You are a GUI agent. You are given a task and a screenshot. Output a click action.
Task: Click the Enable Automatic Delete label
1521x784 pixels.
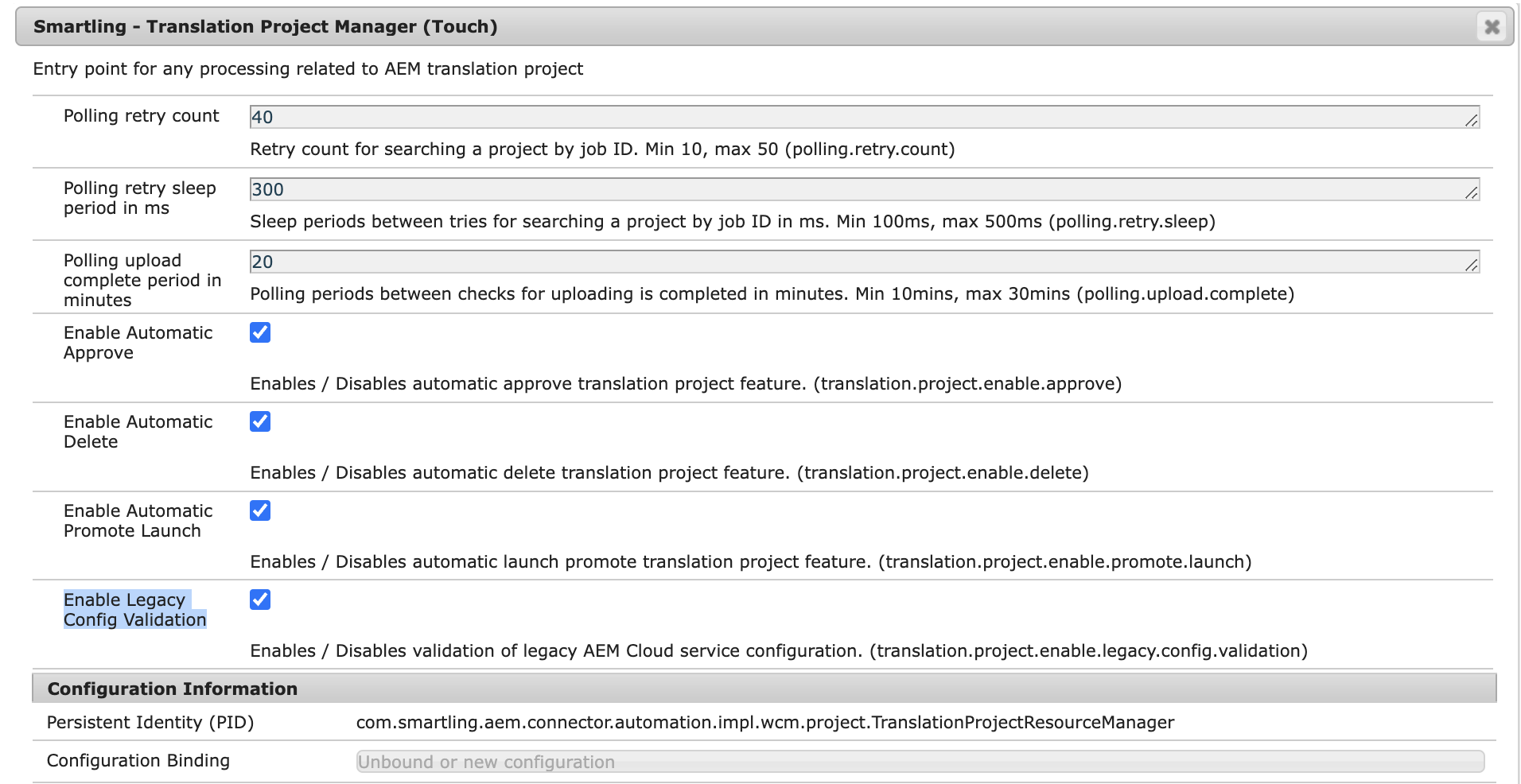coord(138,432)
